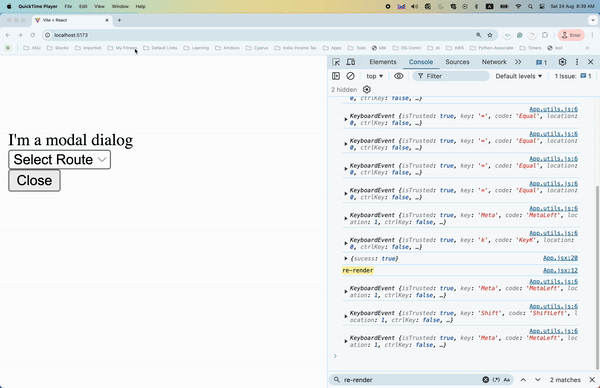Click the re-render search input field
Screen dimensions: 600x388
(411, 380)
